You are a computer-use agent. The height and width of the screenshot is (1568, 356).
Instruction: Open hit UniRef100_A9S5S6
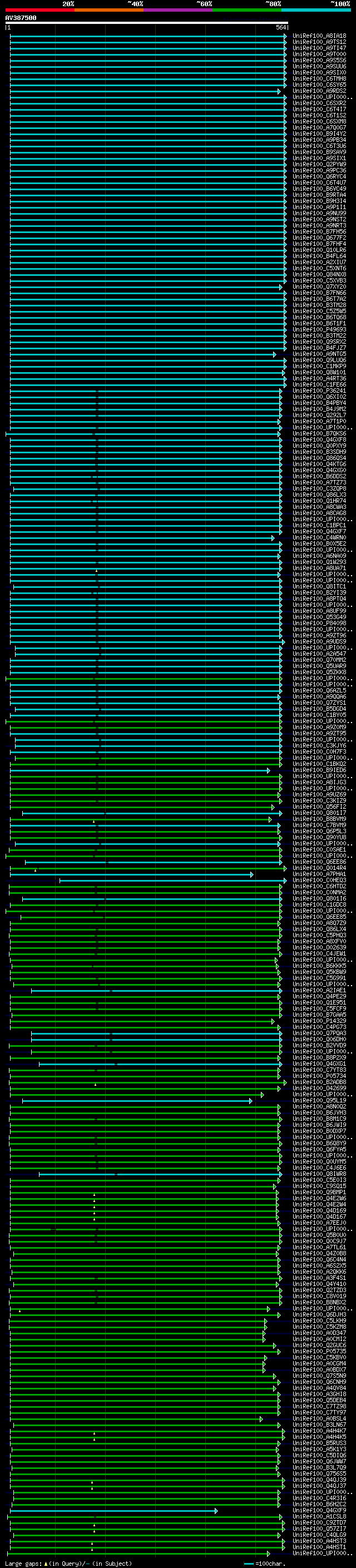[x=319, y=60]
